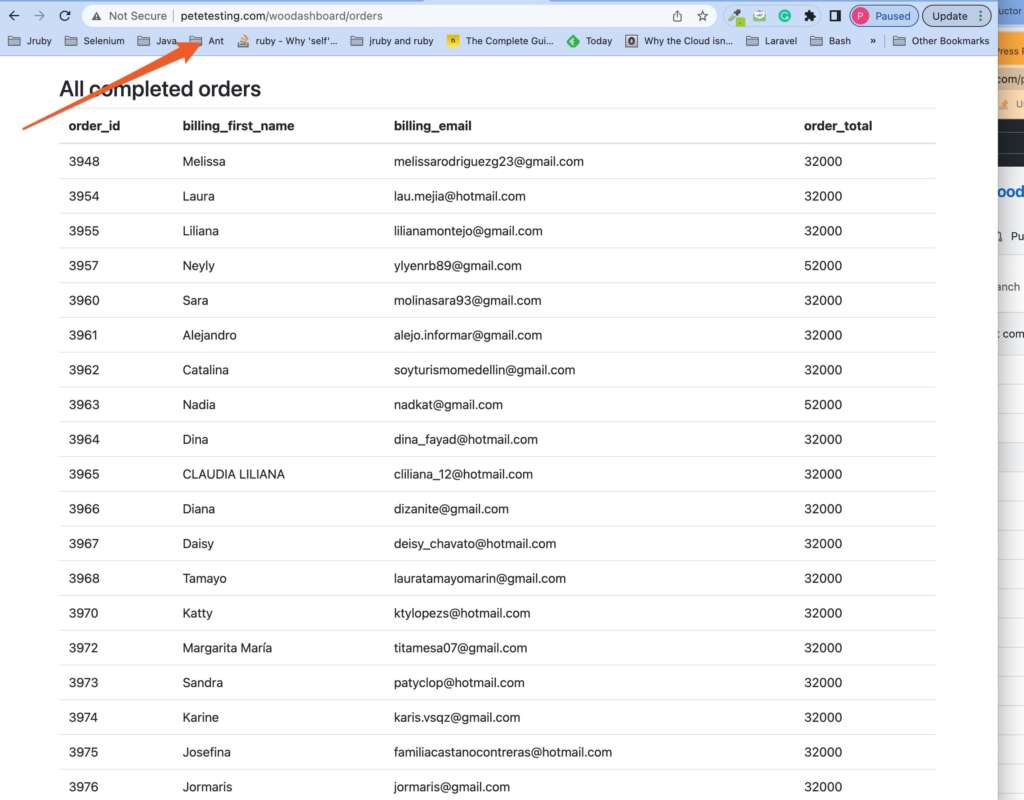This screenshot has height=800, width=1024.
Task: Click the order_total column header
Action: pos(838,126)
